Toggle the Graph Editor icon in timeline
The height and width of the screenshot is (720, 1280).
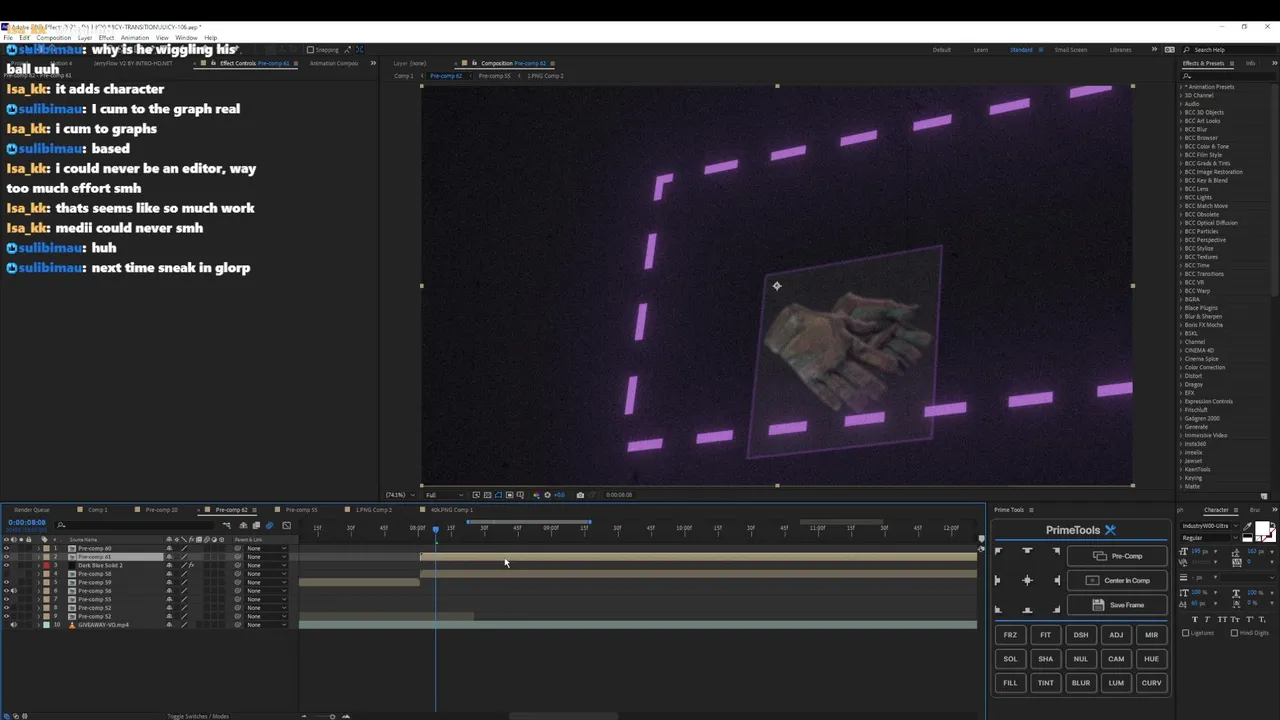(x=287, y=525)
